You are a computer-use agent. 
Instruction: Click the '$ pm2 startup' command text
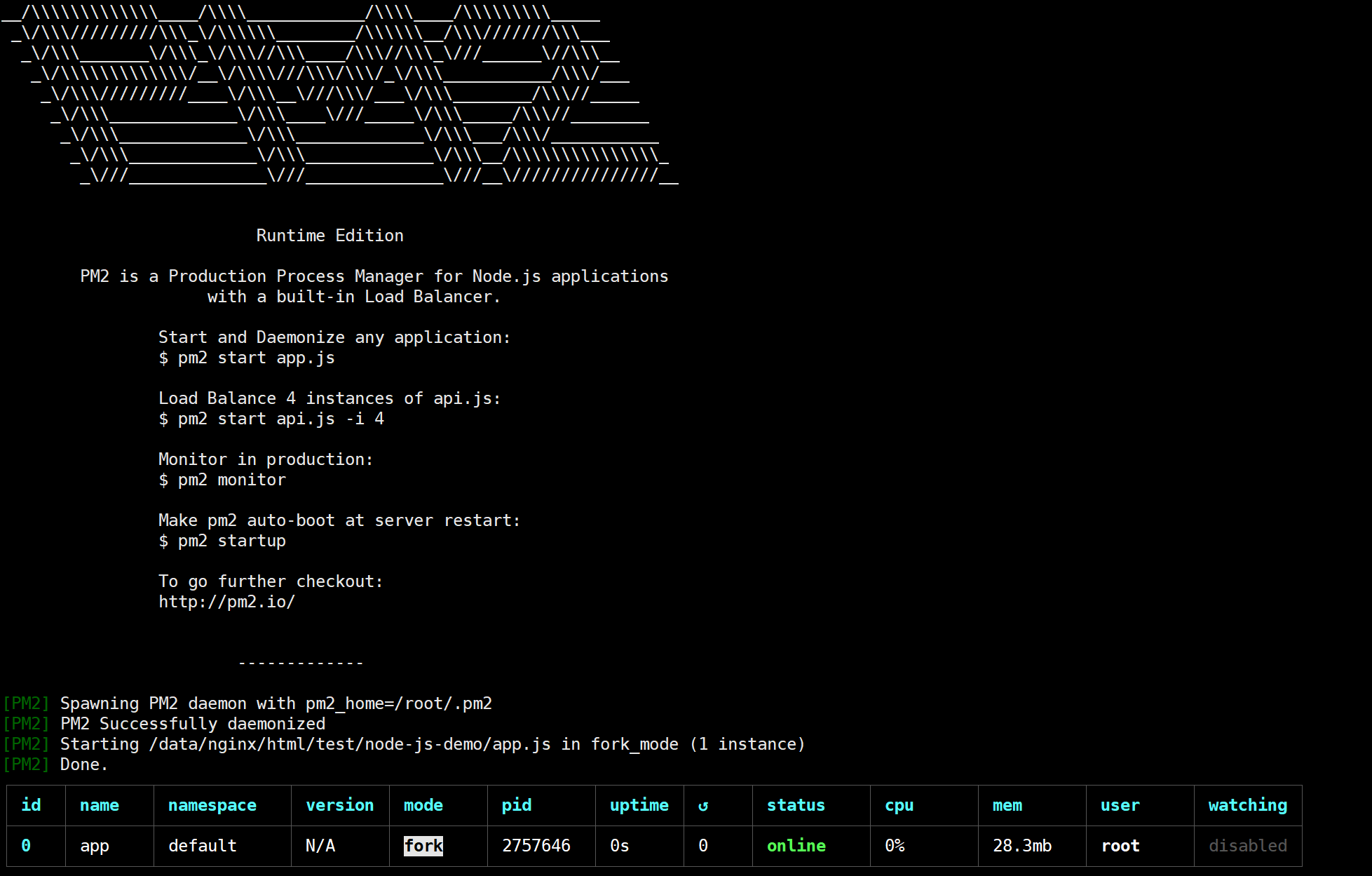click(x=222, y=541)
